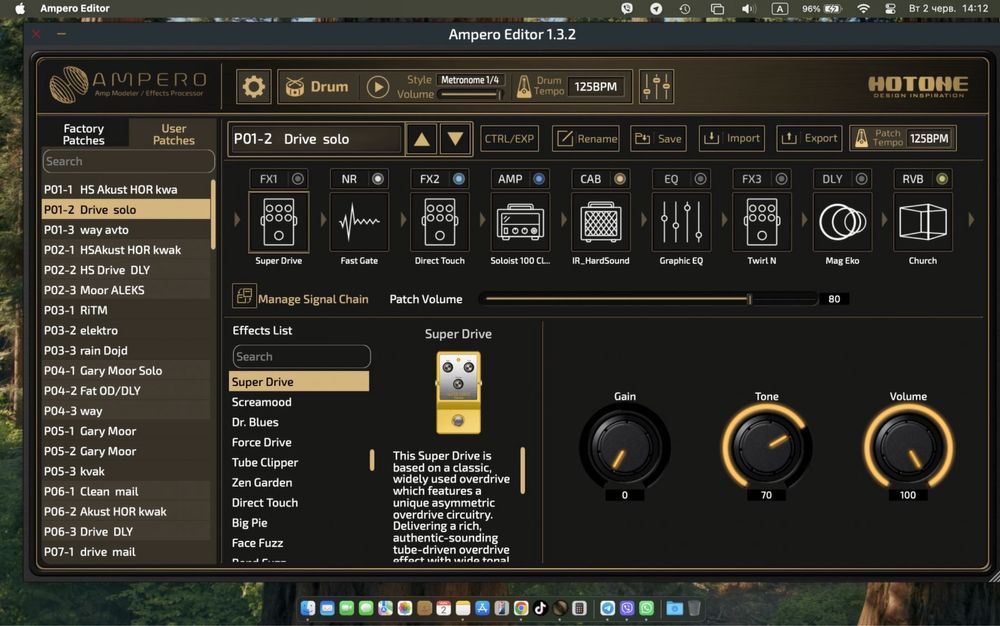The image size is (1000, 626).
Task: Select patch P04-1 Gary Moor Solo
Action: click(126, 370)
